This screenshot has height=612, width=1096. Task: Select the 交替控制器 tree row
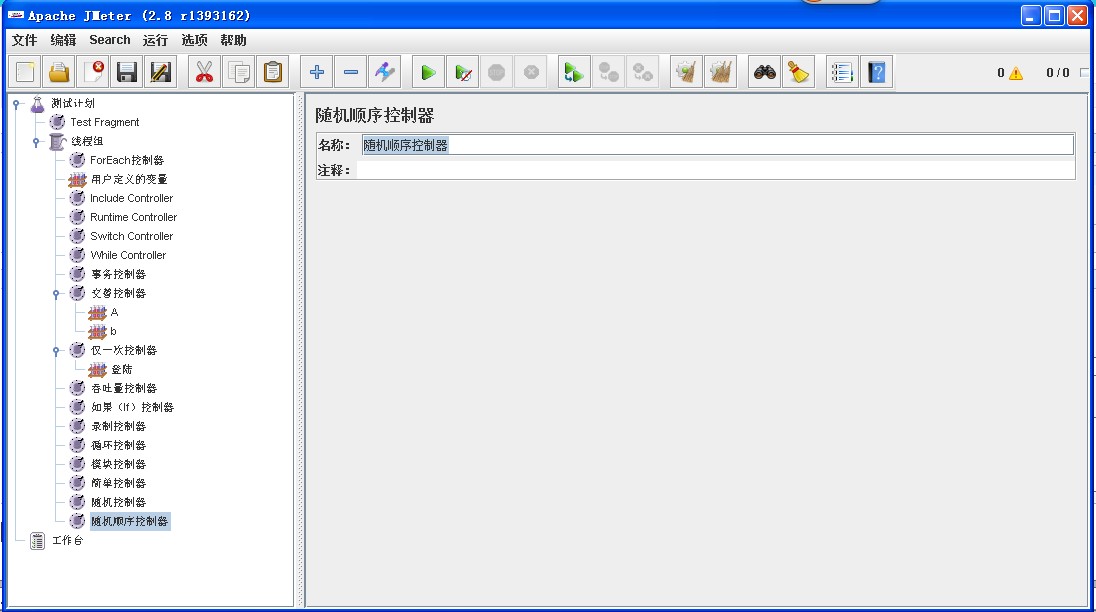[118, 293]
